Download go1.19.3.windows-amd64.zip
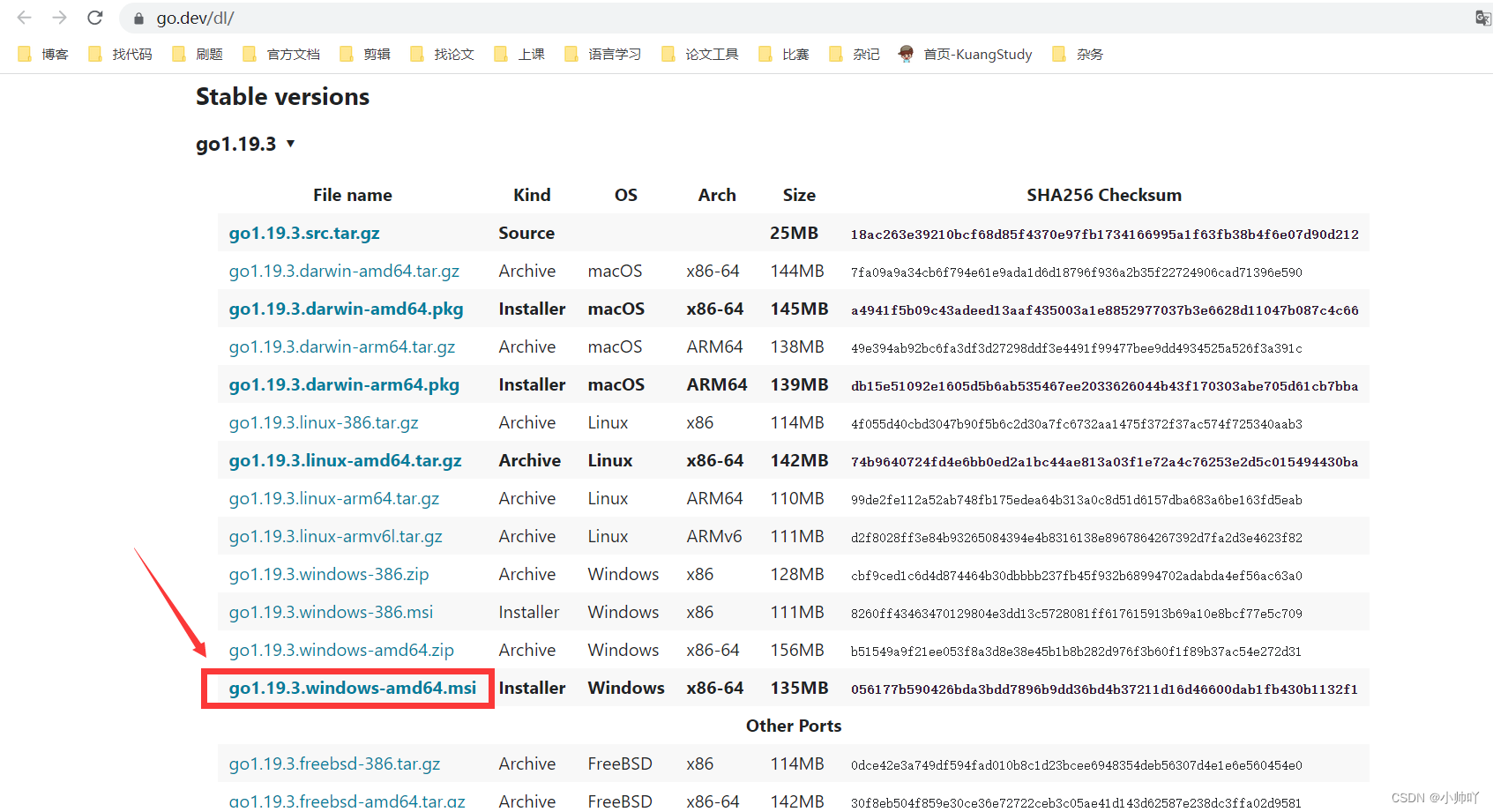Image resolution: width=1493 pixels, height=812 pixels. [x=341, y=650]
